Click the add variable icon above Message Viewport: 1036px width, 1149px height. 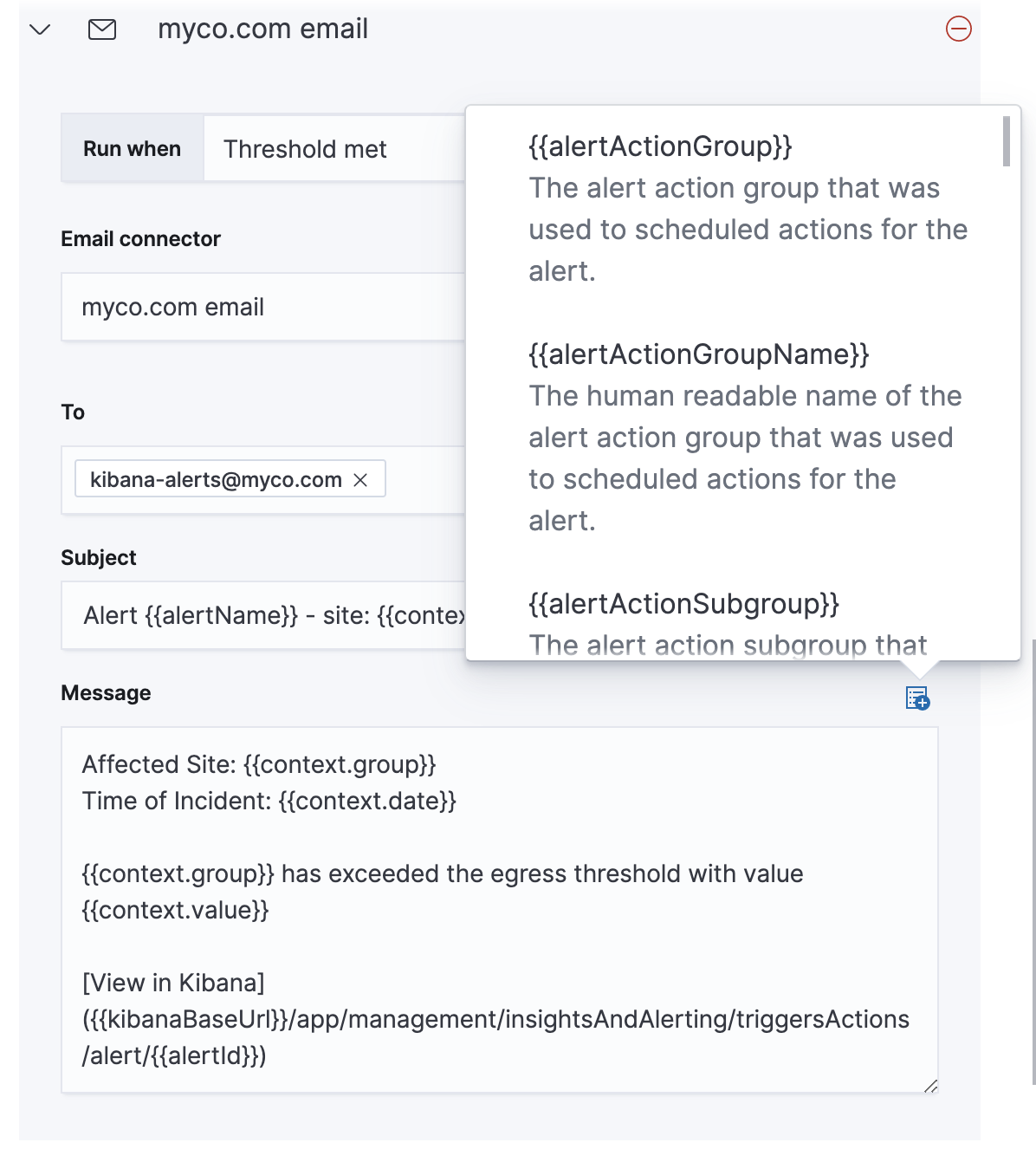point(917,698)
